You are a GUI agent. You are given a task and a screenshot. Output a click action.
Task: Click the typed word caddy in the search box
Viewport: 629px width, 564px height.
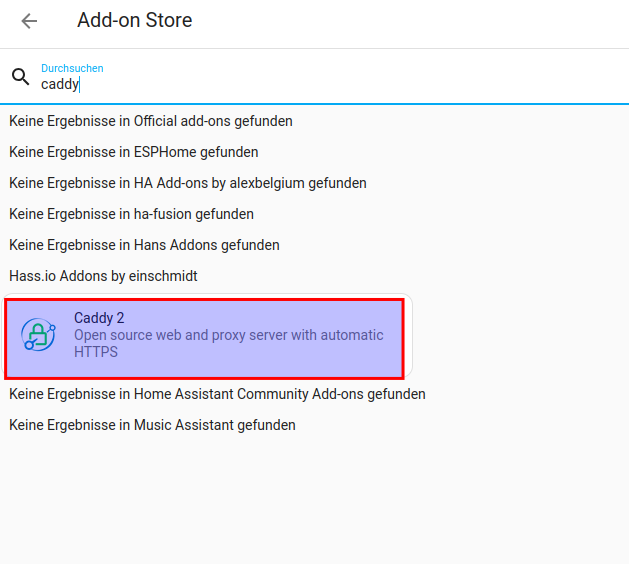click(x=58, y=85)
